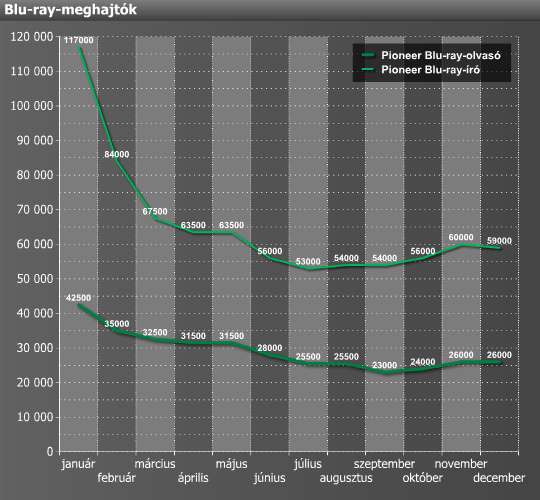Click the 80 000 y-axis value

(x=35, y=175)
